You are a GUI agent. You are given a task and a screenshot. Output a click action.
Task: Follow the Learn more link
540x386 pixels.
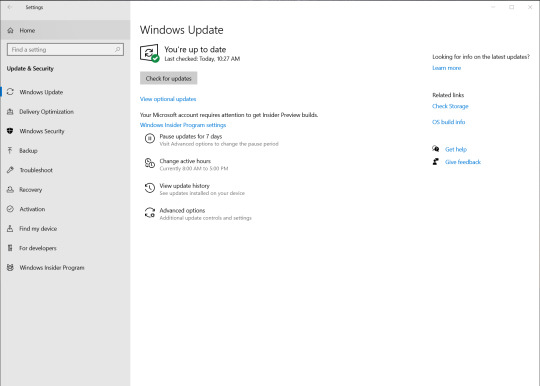pyautogui.click(x=446, y=68)
